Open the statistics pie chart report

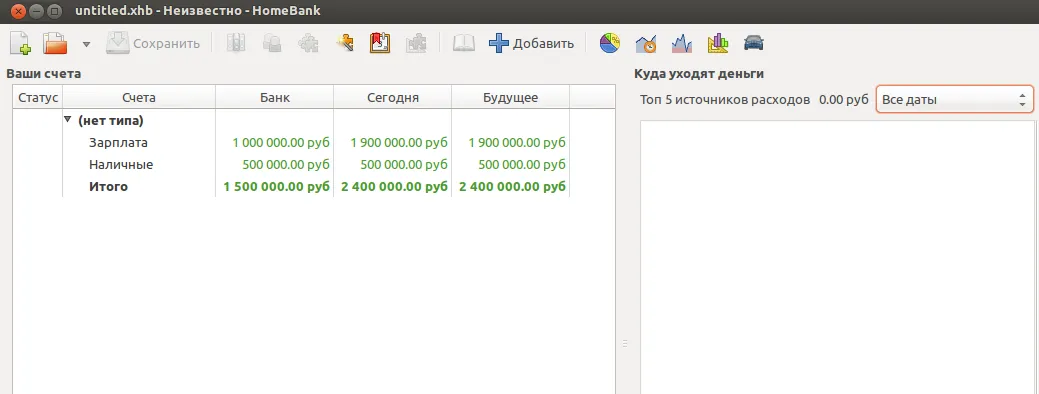click(x=610, y=44)
